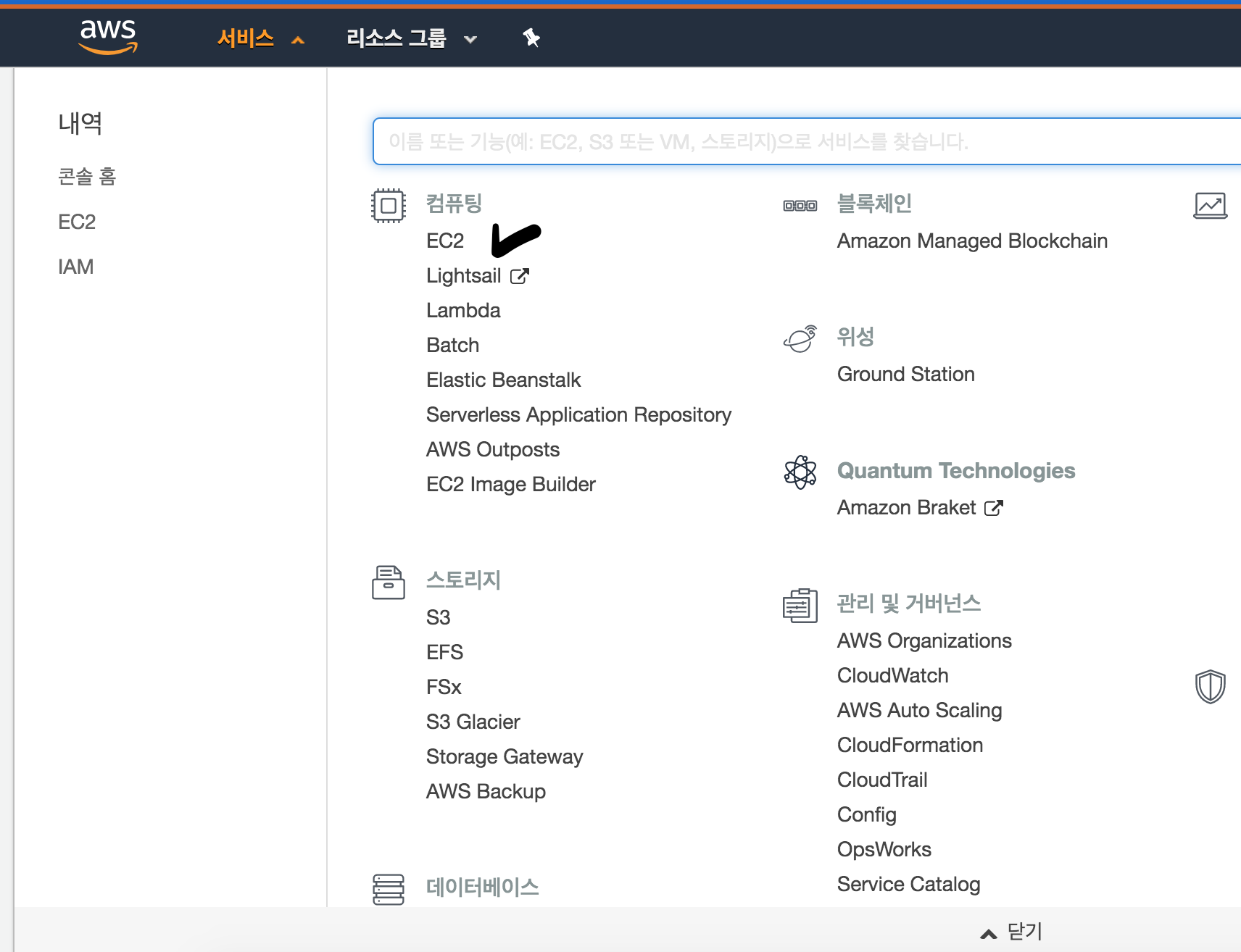Screen dimensions: 1241x952
Task: Click the Storage category icon
Action: 389,583
